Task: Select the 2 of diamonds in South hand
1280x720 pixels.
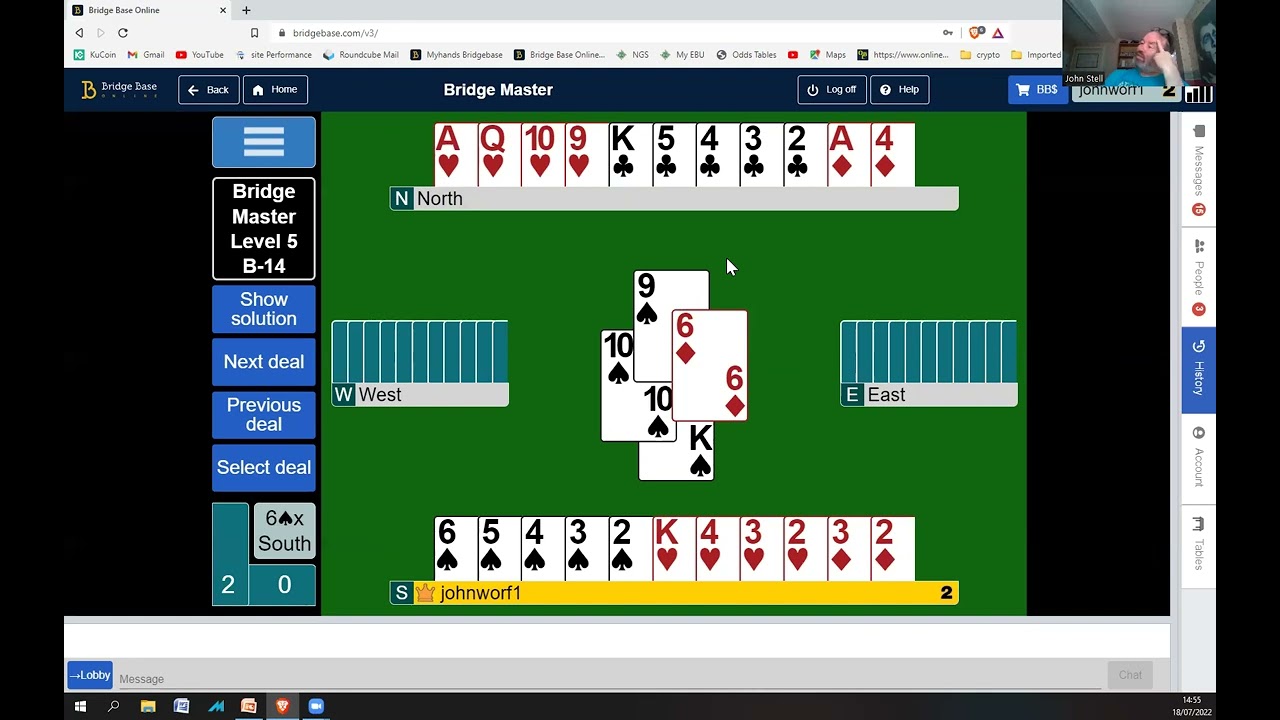Action: [893, 548]
